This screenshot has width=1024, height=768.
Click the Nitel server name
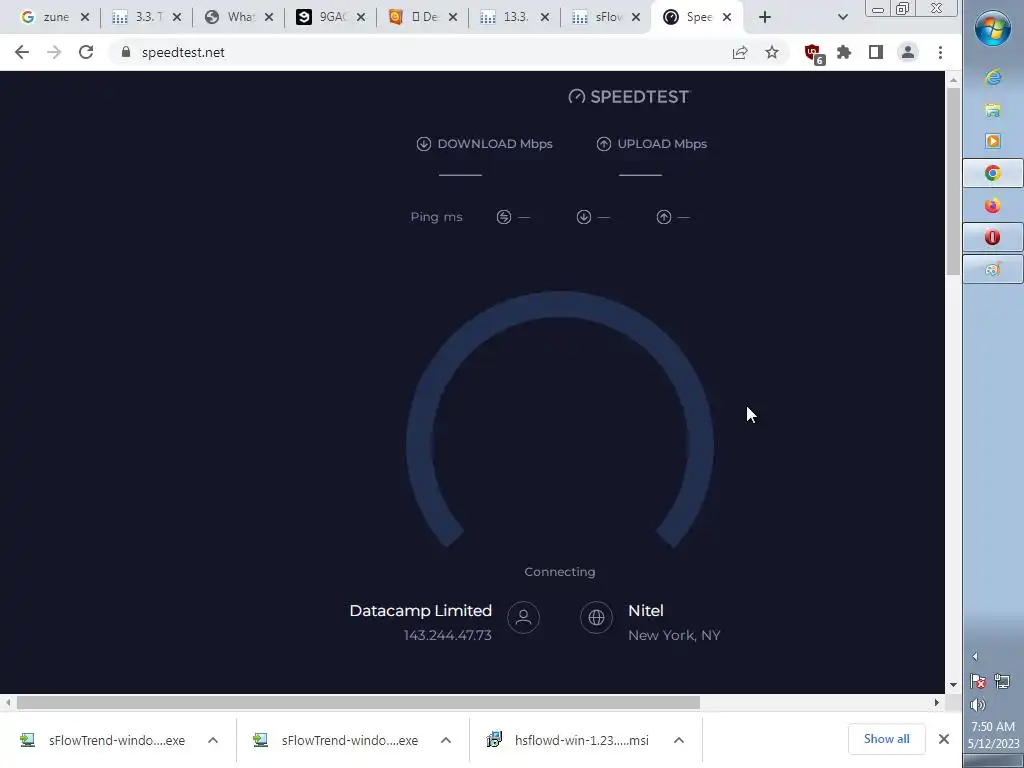tap(646, 611)
